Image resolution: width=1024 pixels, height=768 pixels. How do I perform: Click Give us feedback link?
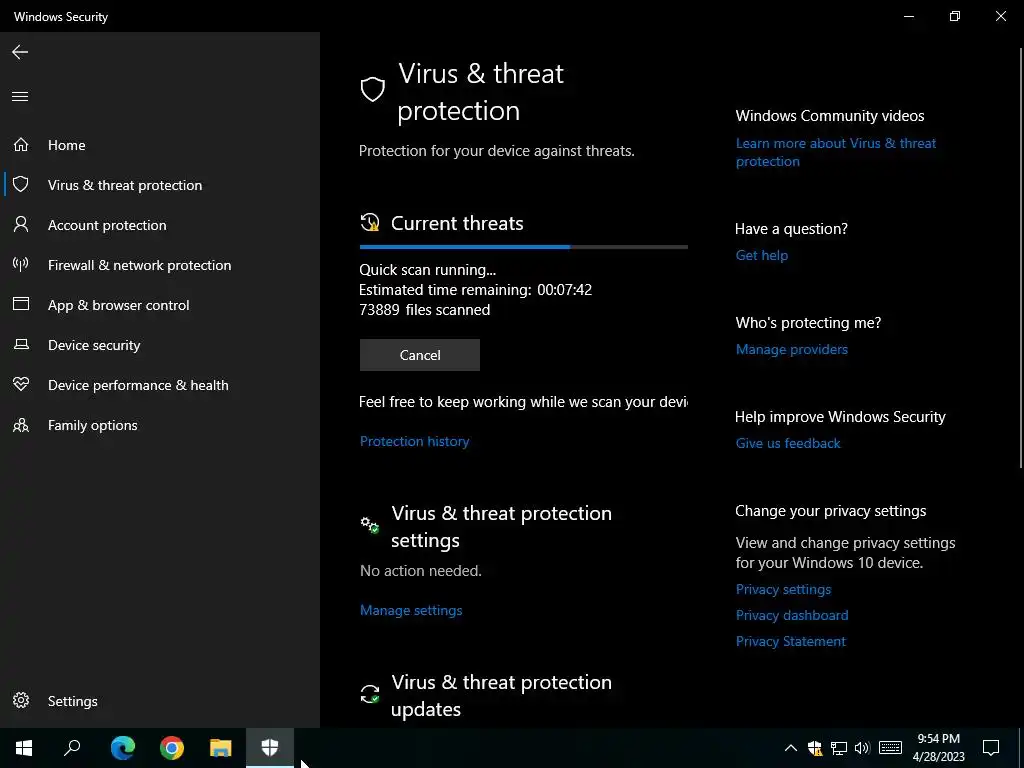788,443
